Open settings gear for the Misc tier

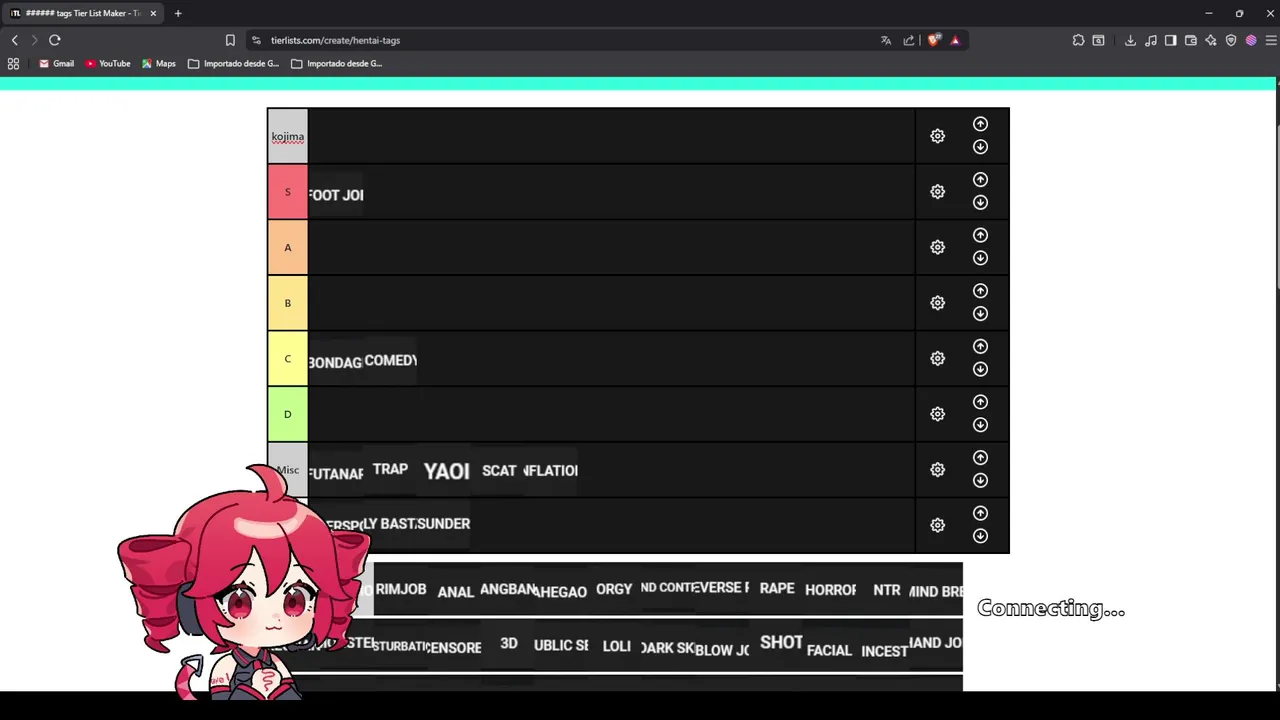click(x=937, y=469)
